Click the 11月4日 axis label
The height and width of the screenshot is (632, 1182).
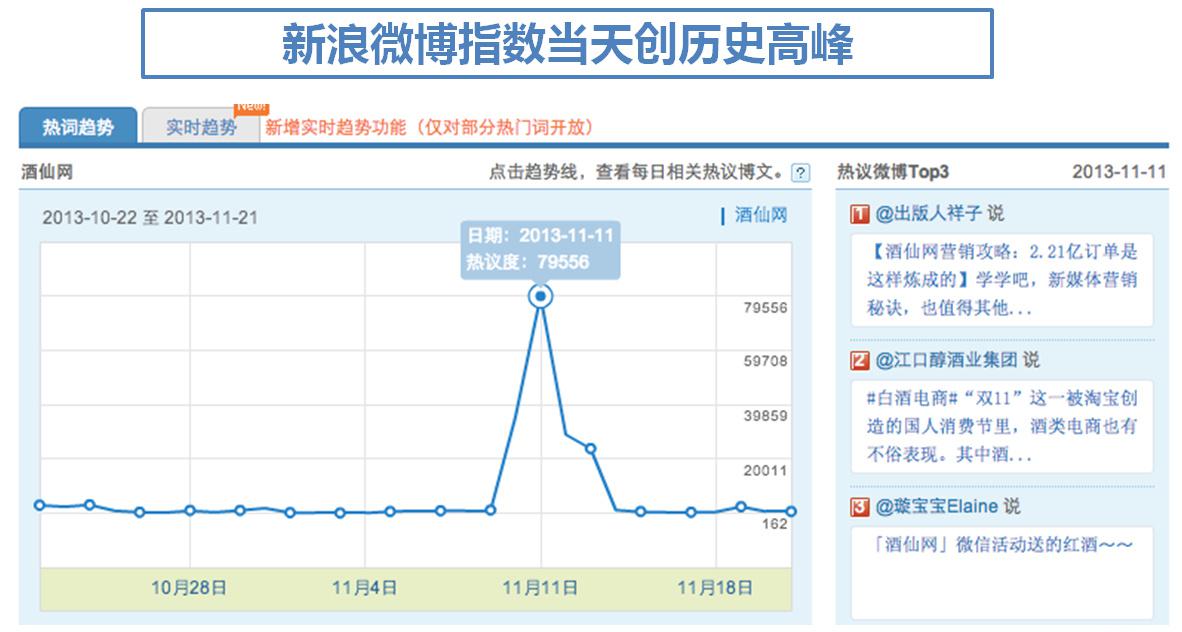click(x=365, y=588)
